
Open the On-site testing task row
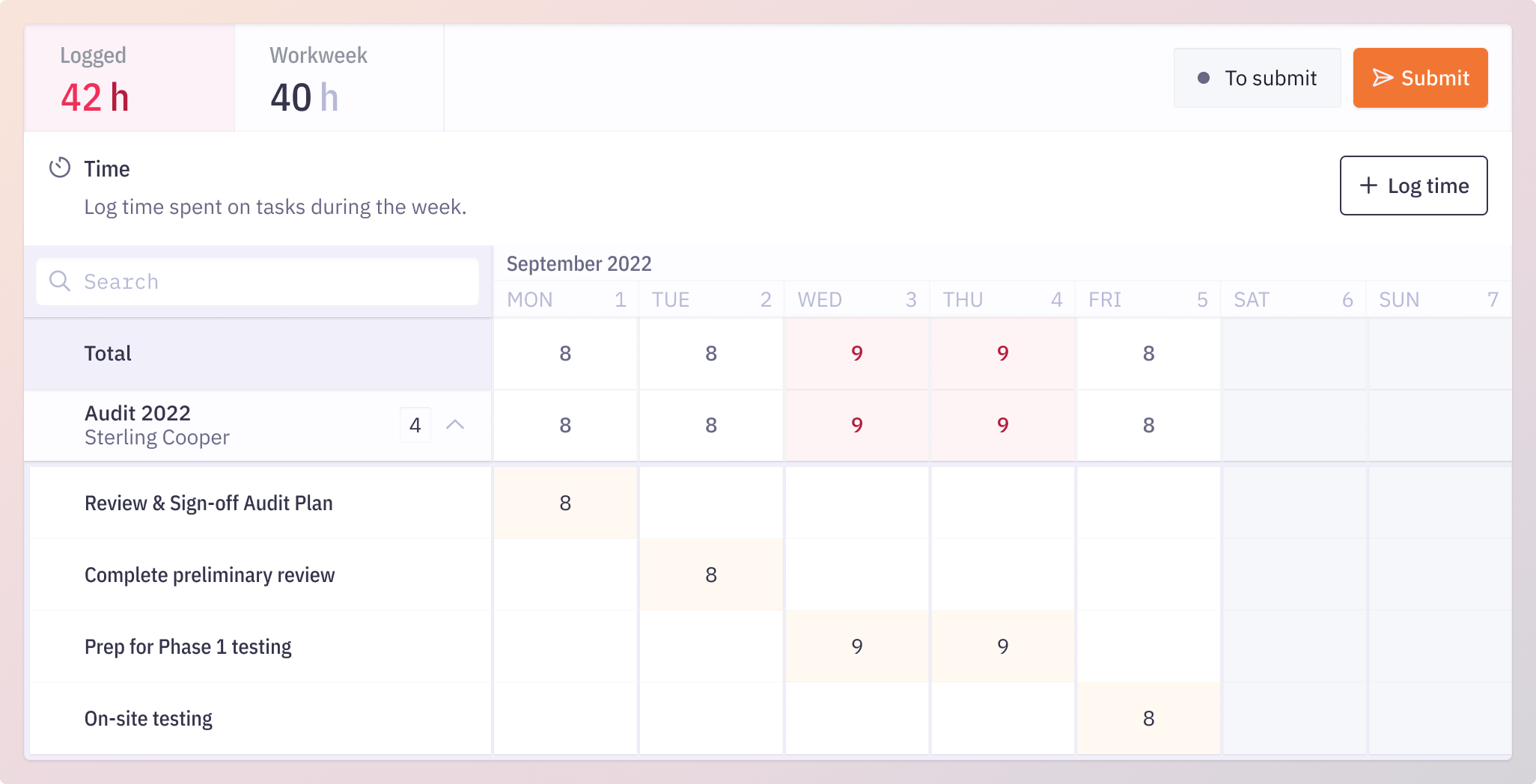(x=260, y=718)
